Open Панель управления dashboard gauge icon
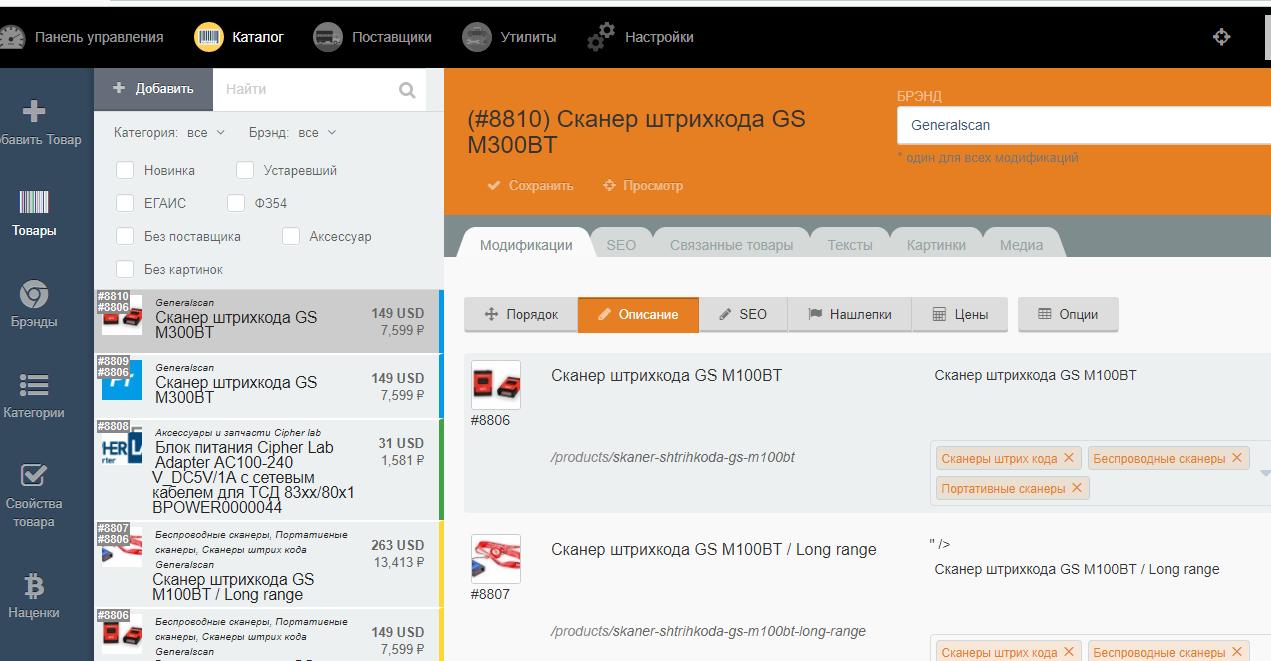1271x661 pixels. tap(11, 37)
